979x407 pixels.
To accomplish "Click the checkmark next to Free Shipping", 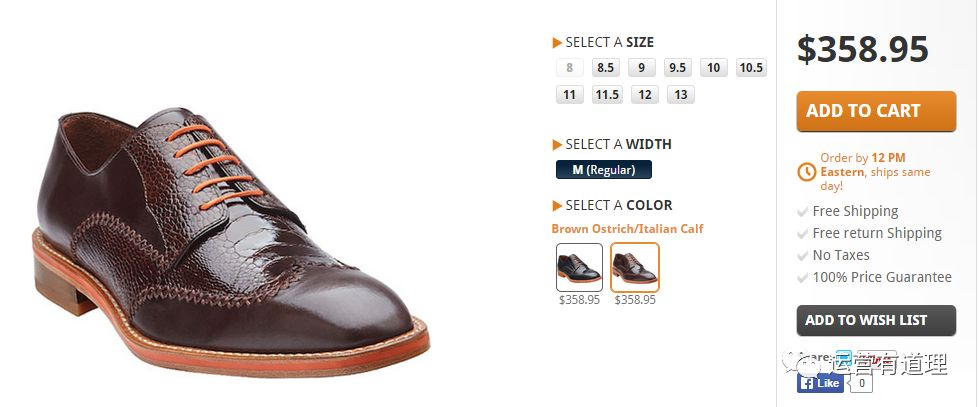I will coord(803,212).
